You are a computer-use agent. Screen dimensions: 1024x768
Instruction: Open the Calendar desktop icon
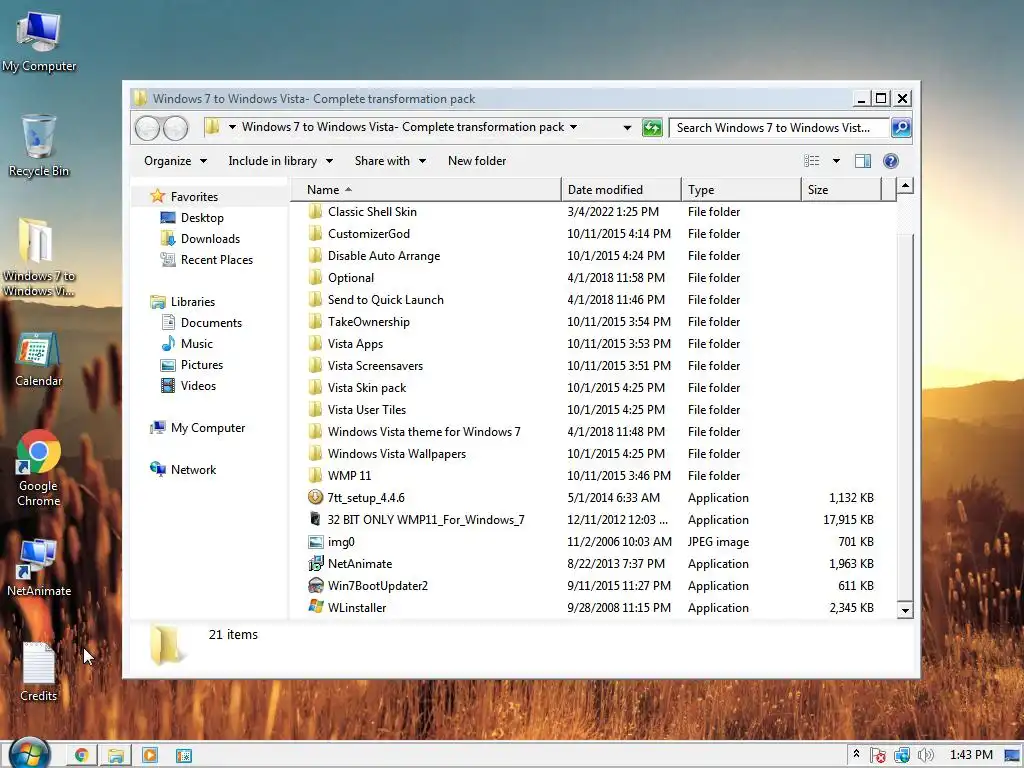tap(39, 359)
